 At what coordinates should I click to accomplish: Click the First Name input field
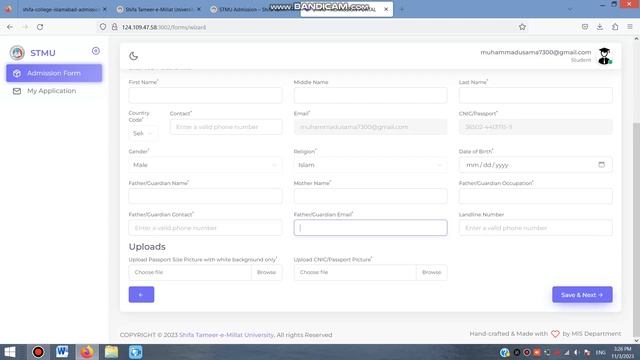pos(205,95)
